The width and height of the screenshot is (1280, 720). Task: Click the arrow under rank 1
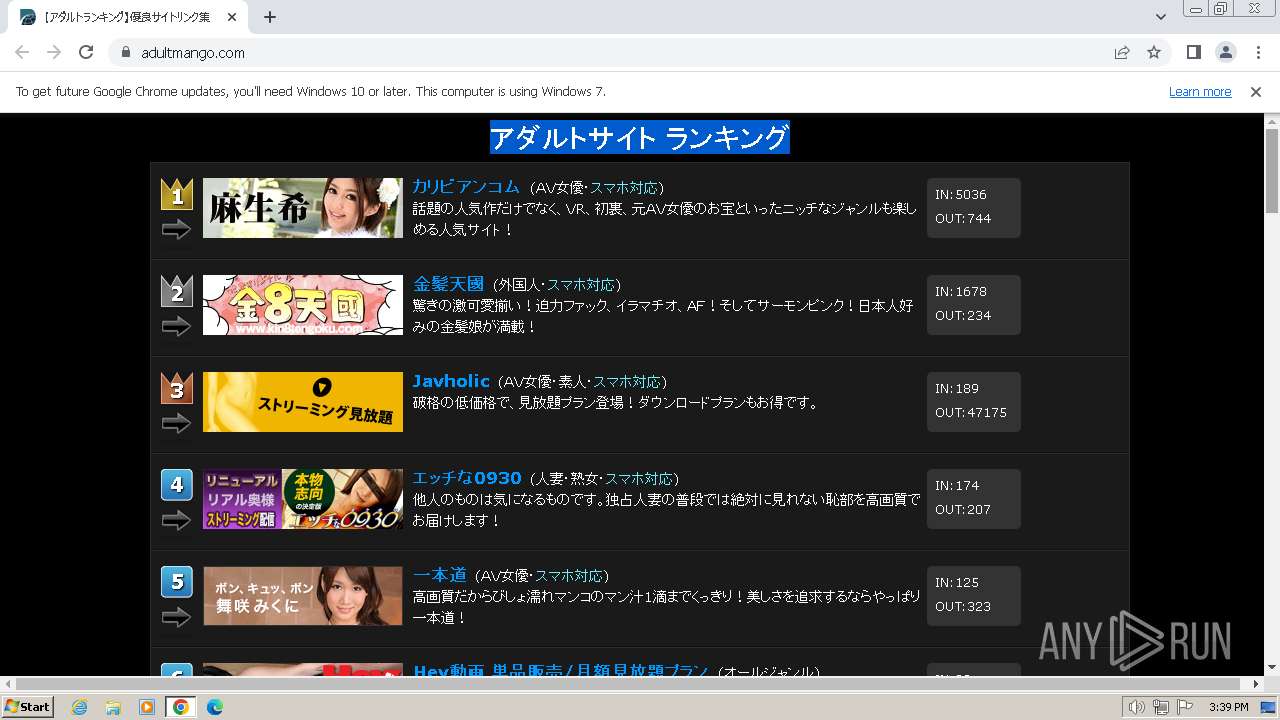click(x=176, y=230)
